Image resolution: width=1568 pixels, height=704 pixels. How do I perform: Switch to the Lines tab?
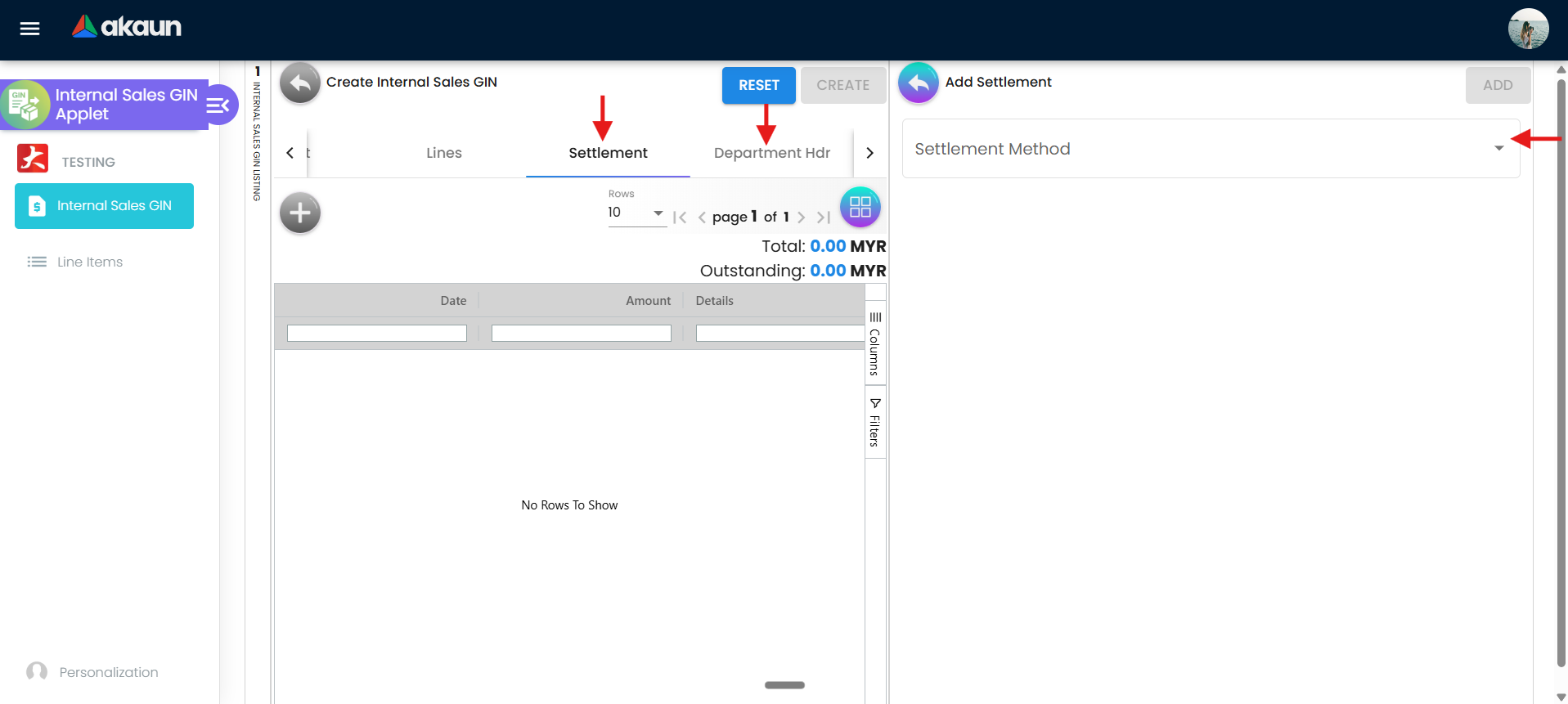click(x=443, y=153)
